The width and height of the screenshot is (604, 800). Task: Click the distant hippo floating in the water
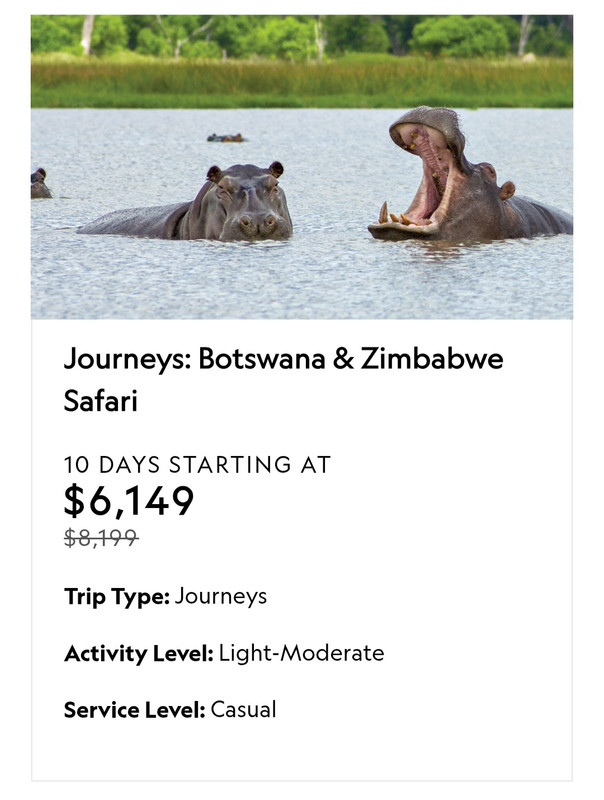click(226, 138)
